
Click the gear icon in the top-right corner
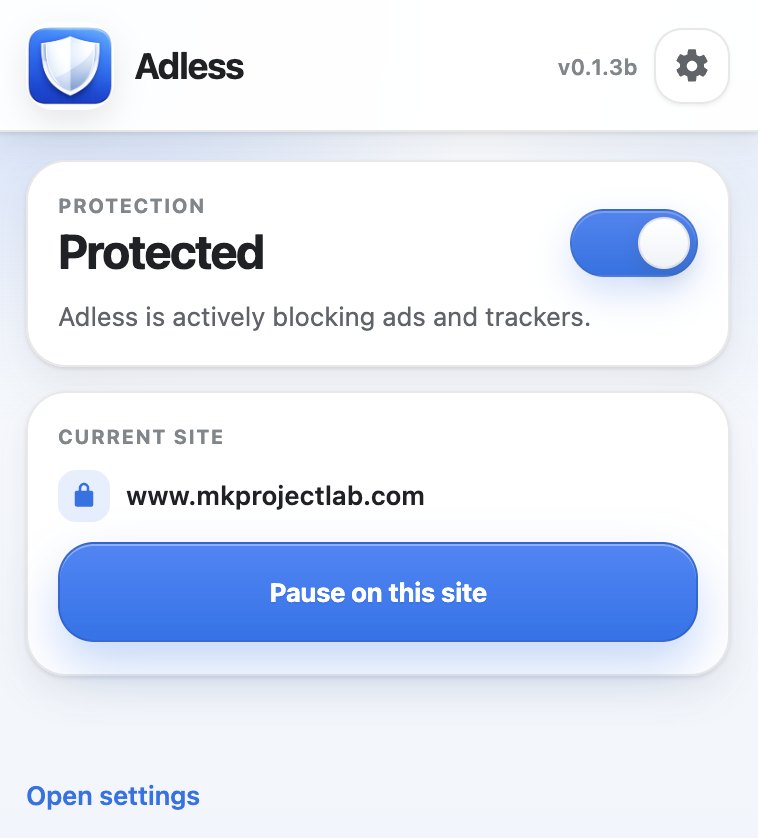[x=692, y=66]
